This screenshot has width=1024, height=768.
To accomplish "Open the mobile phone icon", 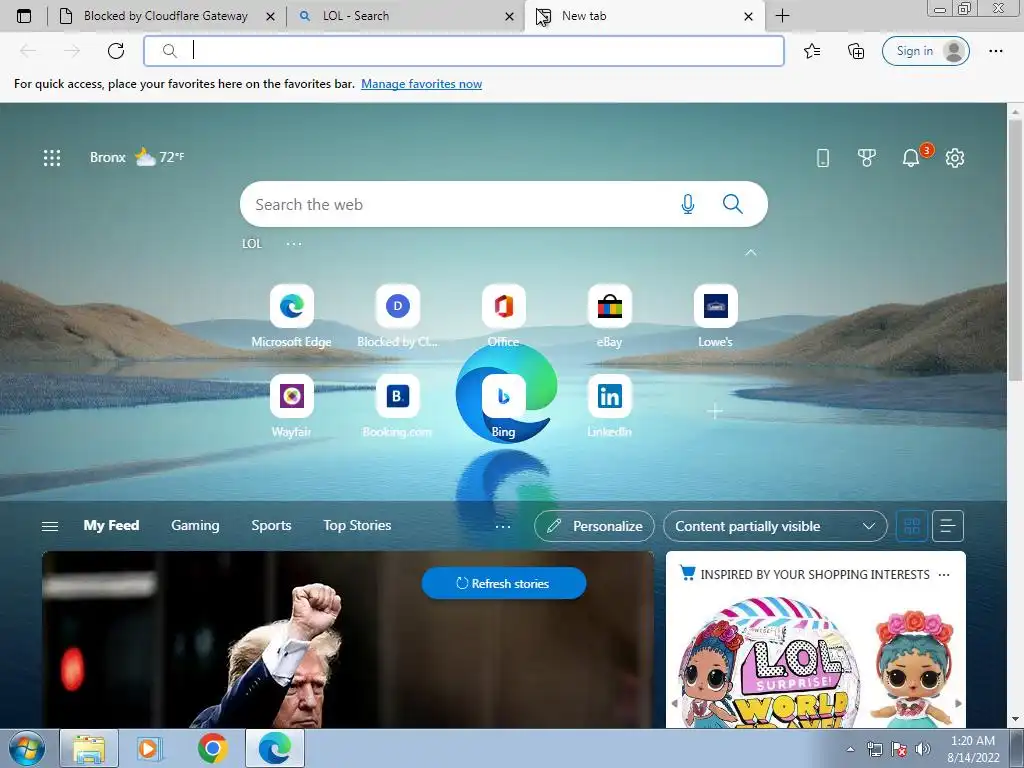I will pos(823,157).
